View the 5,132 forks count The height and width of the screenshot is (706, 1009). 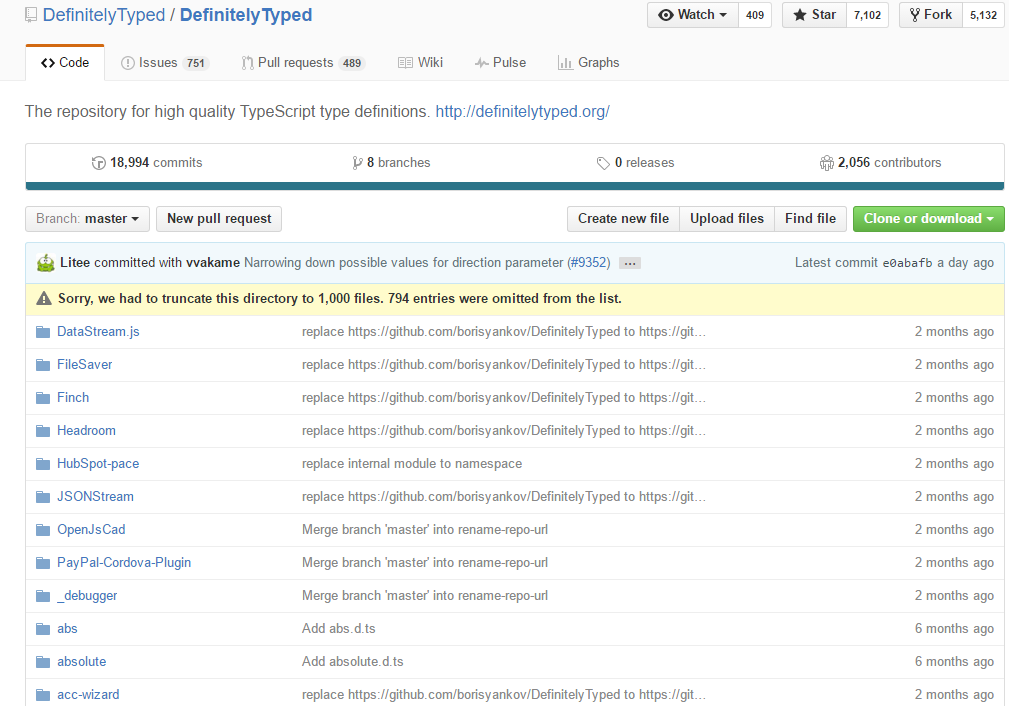(x=983, y=15)
